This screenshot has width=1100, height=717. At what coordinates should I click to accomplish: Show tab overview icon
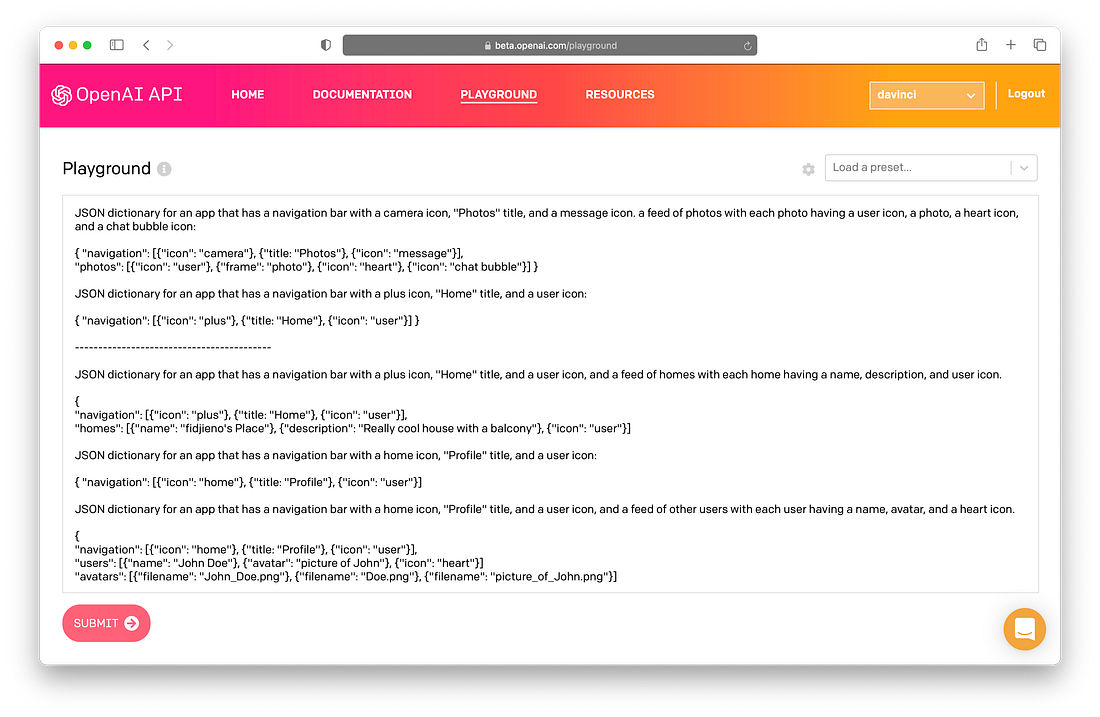tap(1040, 45)
